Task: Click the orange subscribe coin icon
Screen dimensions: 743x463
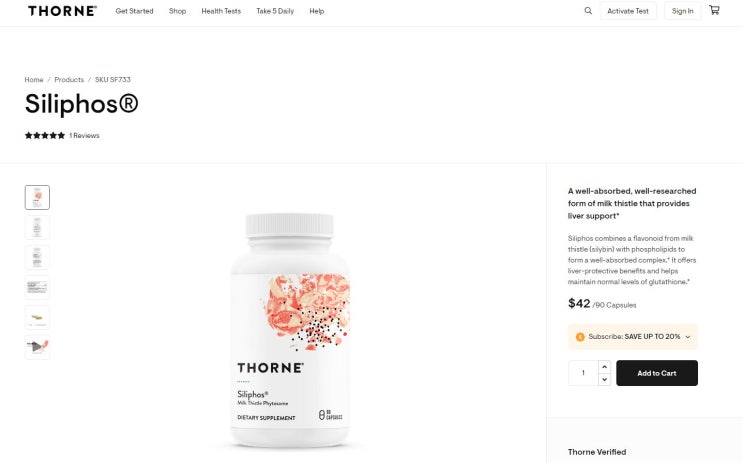Action: [x=580, y=337]
